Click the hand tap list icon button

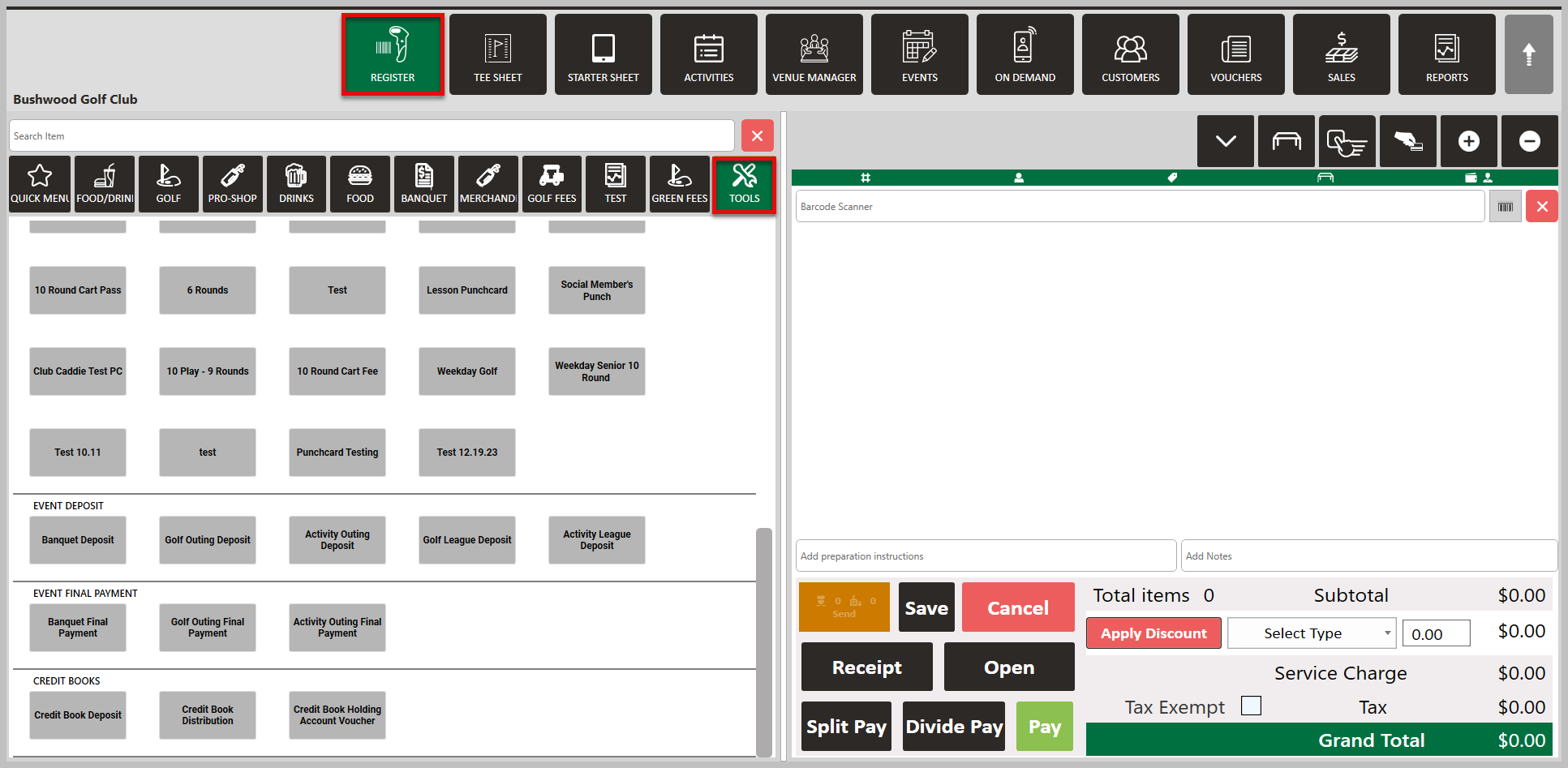click(1347, 141)
